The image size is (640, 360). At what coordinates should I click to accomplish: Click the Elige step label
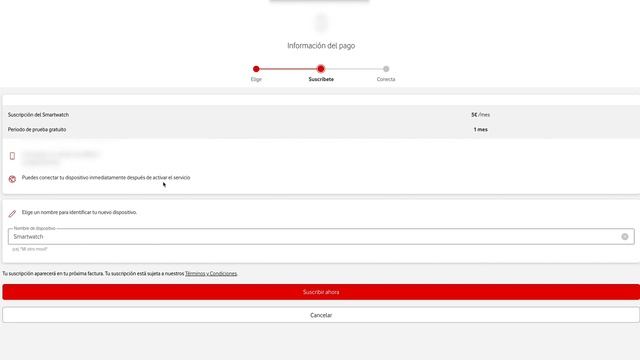coord(256,80)
